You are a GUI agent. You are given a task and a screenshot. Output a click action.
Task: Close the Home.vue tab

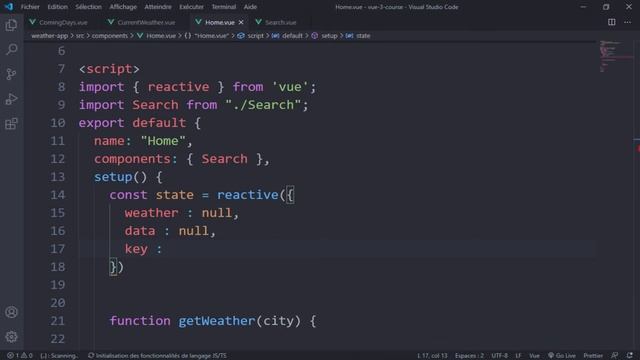coord(241,22)
